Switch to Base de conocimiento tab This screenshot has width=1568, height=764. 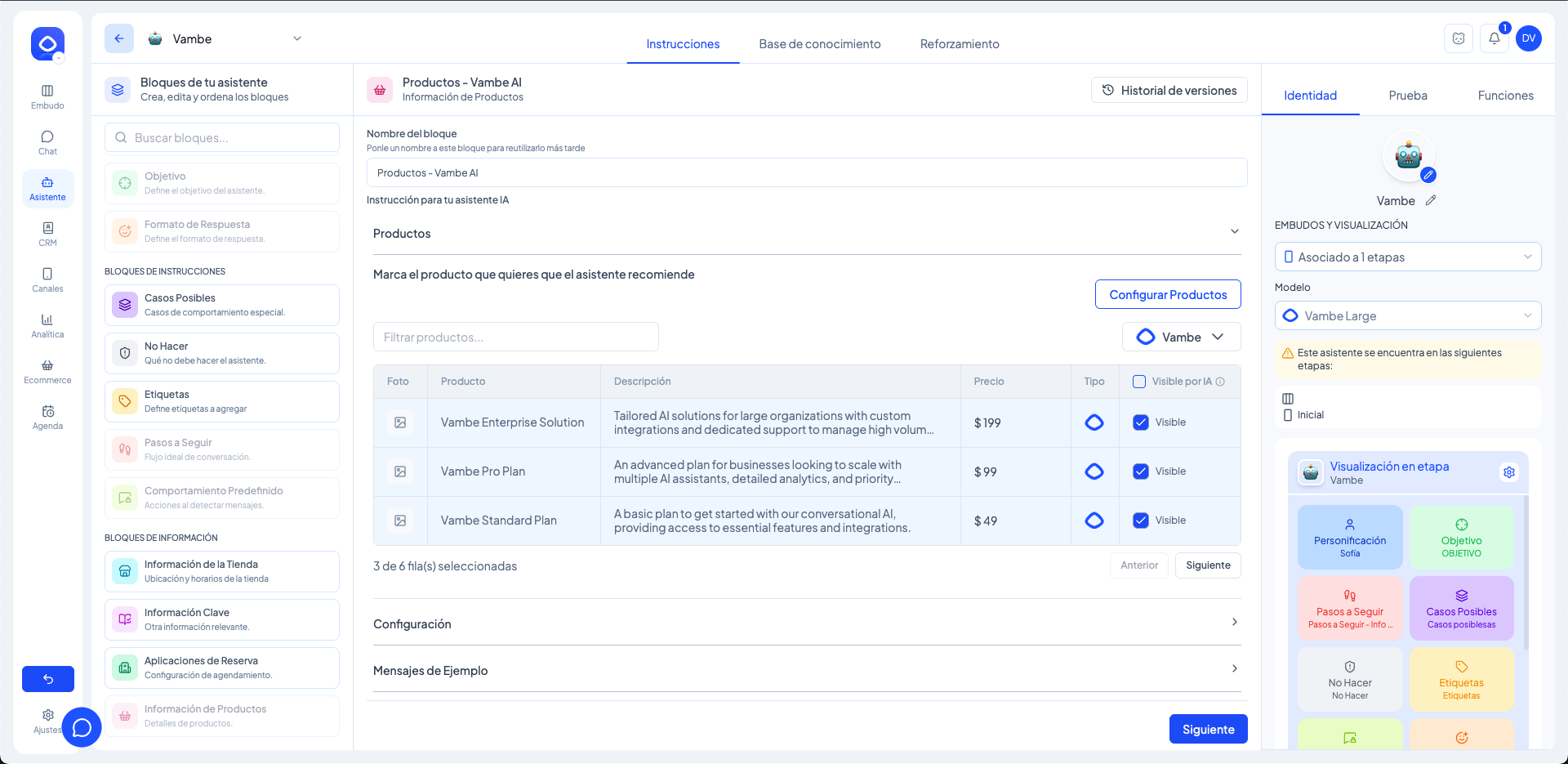(819, 44)
